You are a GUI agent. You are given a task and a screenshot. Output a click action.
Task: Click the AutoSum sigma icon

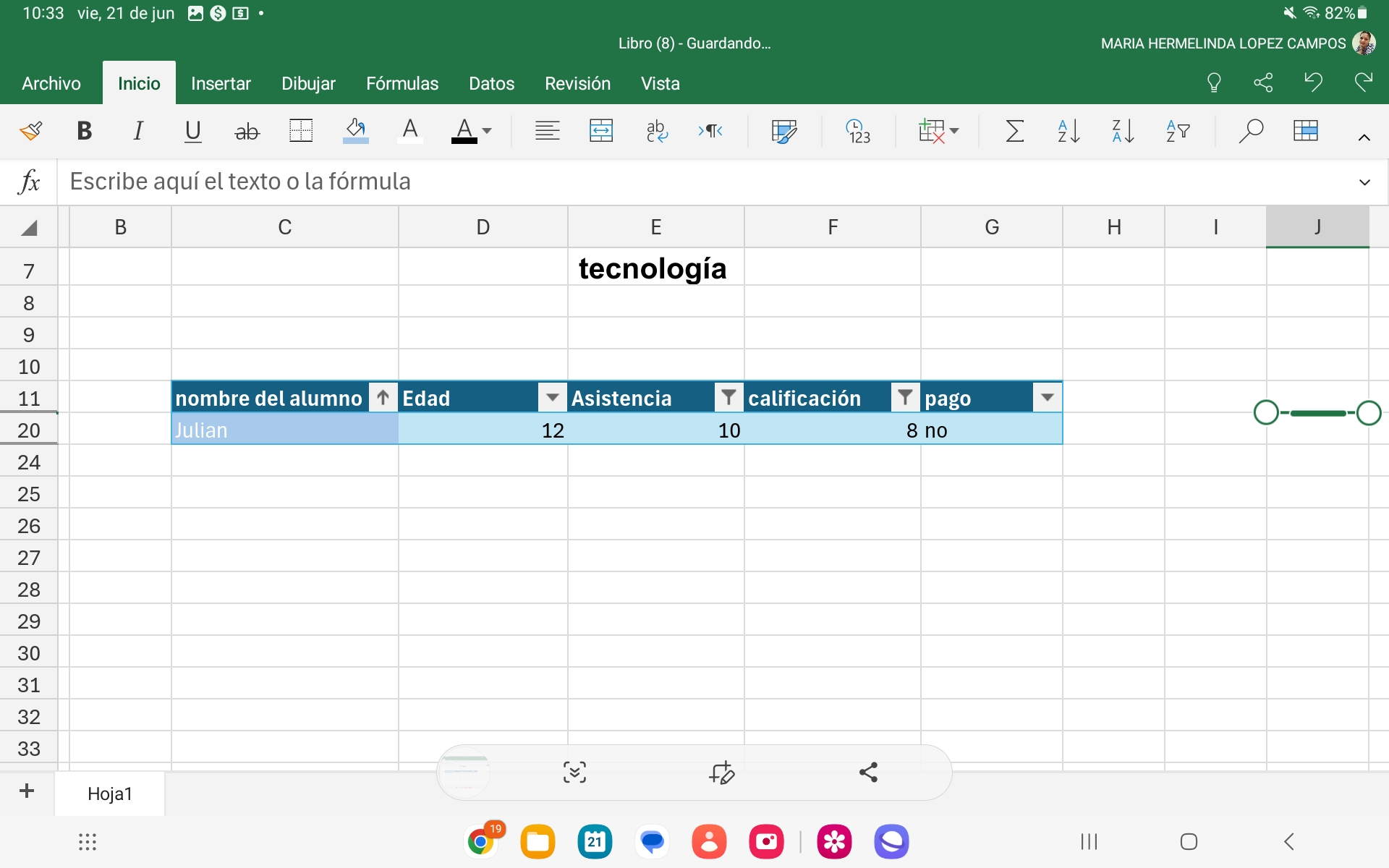click(1014, 131)
